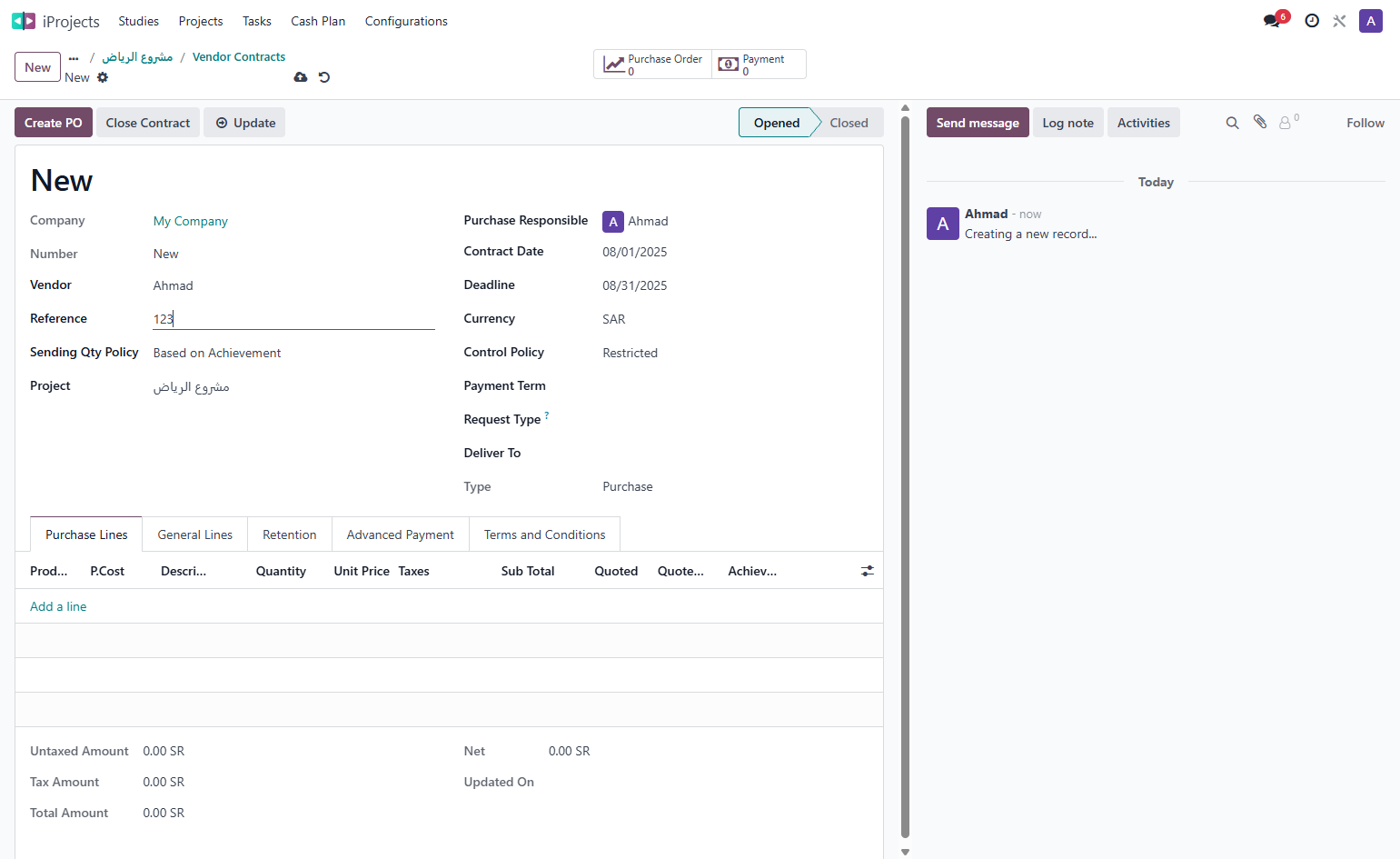This screenshot has width=1400, height=859.
Task: Click the Log note button
Action: point(1068,123)
